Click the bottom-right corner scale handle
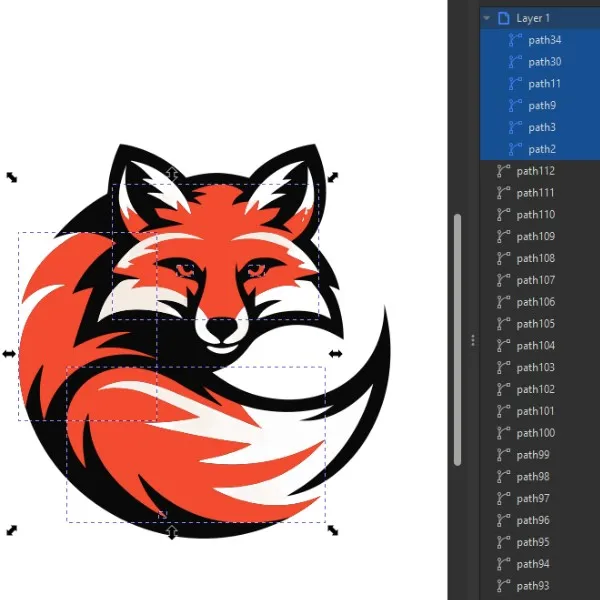The width and height of the screenshot is (600, 600). pos(334,530)
